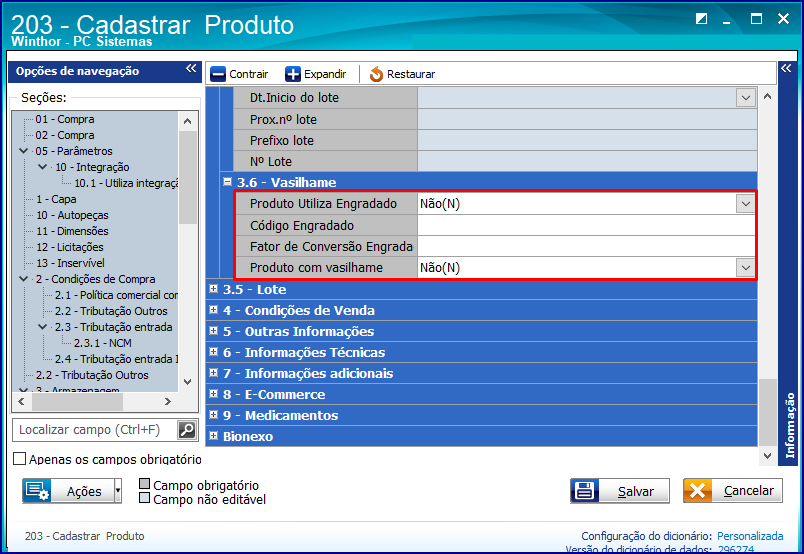This screenshot has height=554, width=804.
Task: Expand the 8 - E-Commerce section
Action: [214, 394]
